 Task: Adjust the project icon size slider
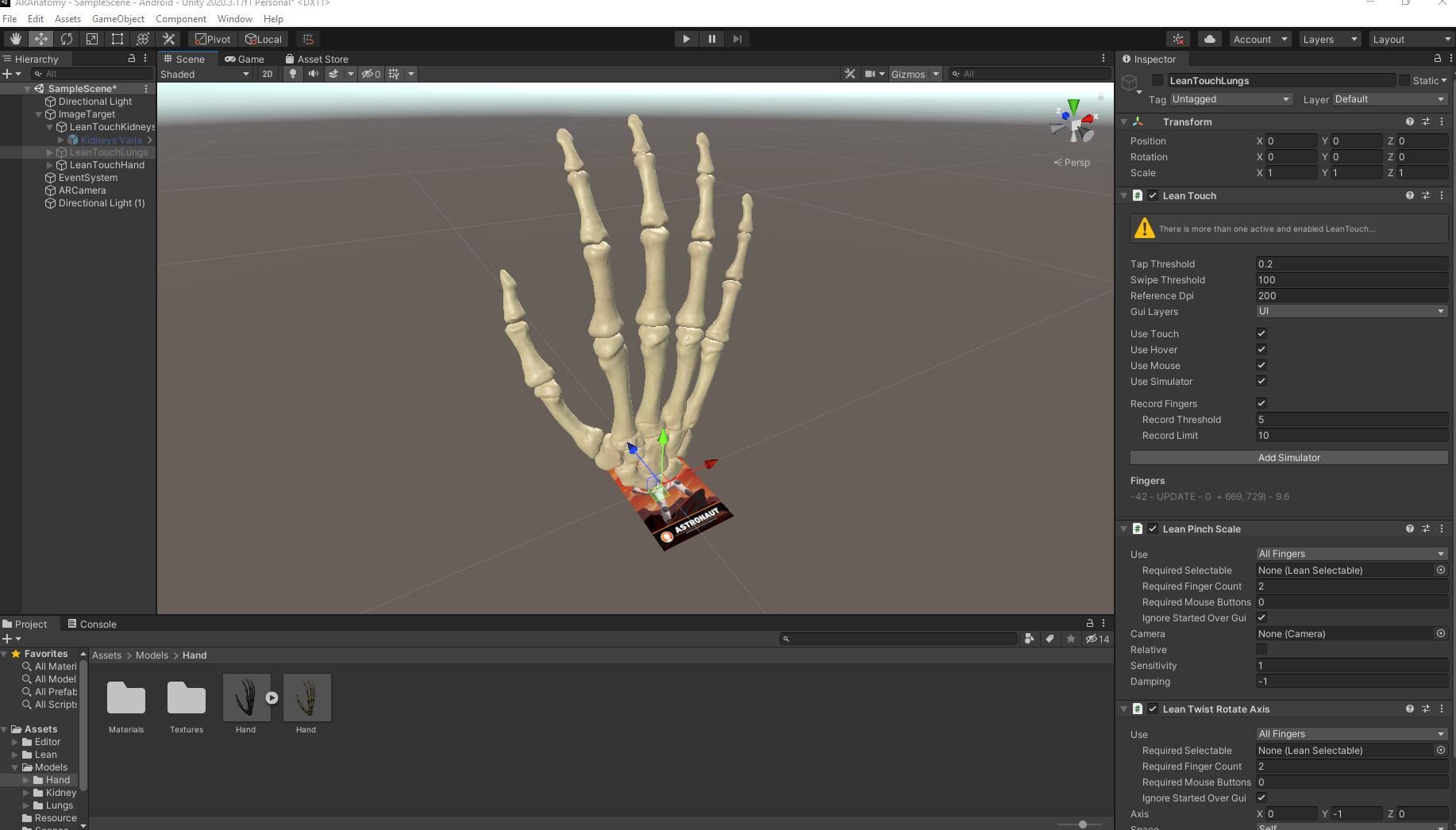pos(1082,824)
